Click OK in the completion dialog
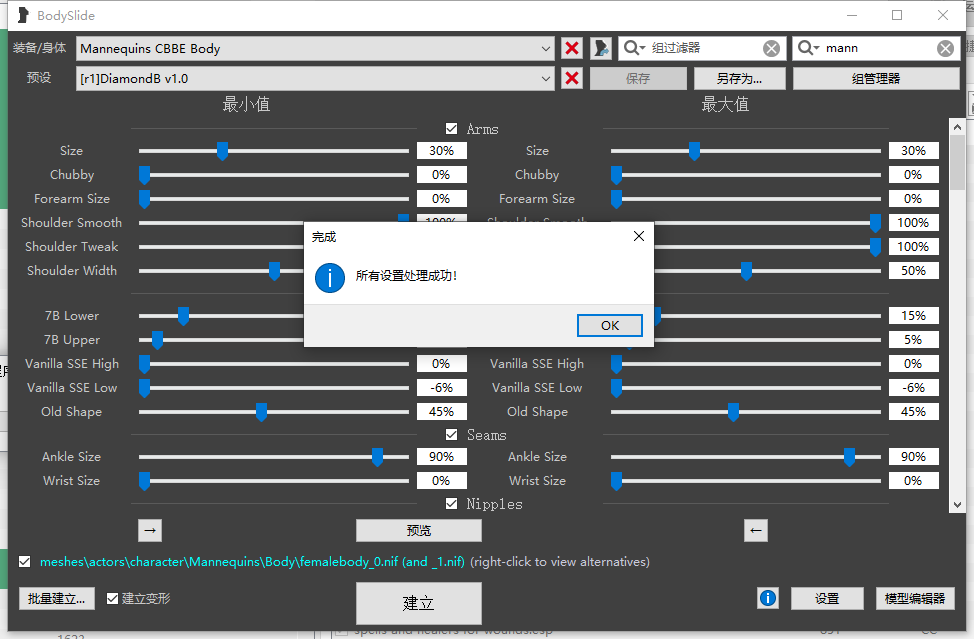This screenshot has width=974, height=639. pos(609,325)
